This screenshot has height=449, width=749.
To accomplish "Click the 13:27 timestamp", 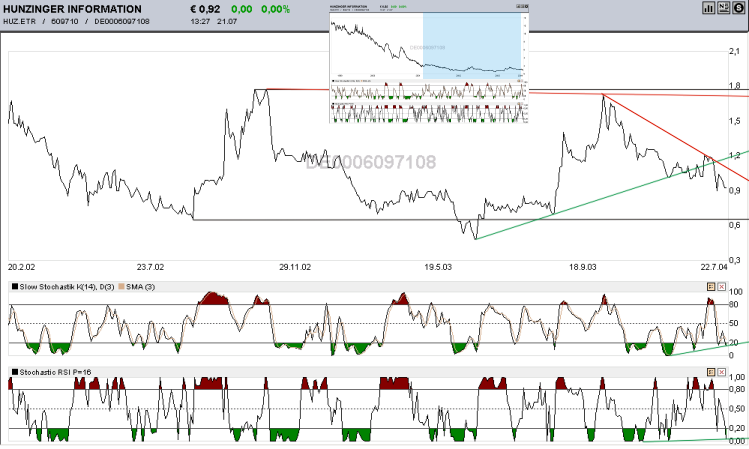I will pos(200,21).
